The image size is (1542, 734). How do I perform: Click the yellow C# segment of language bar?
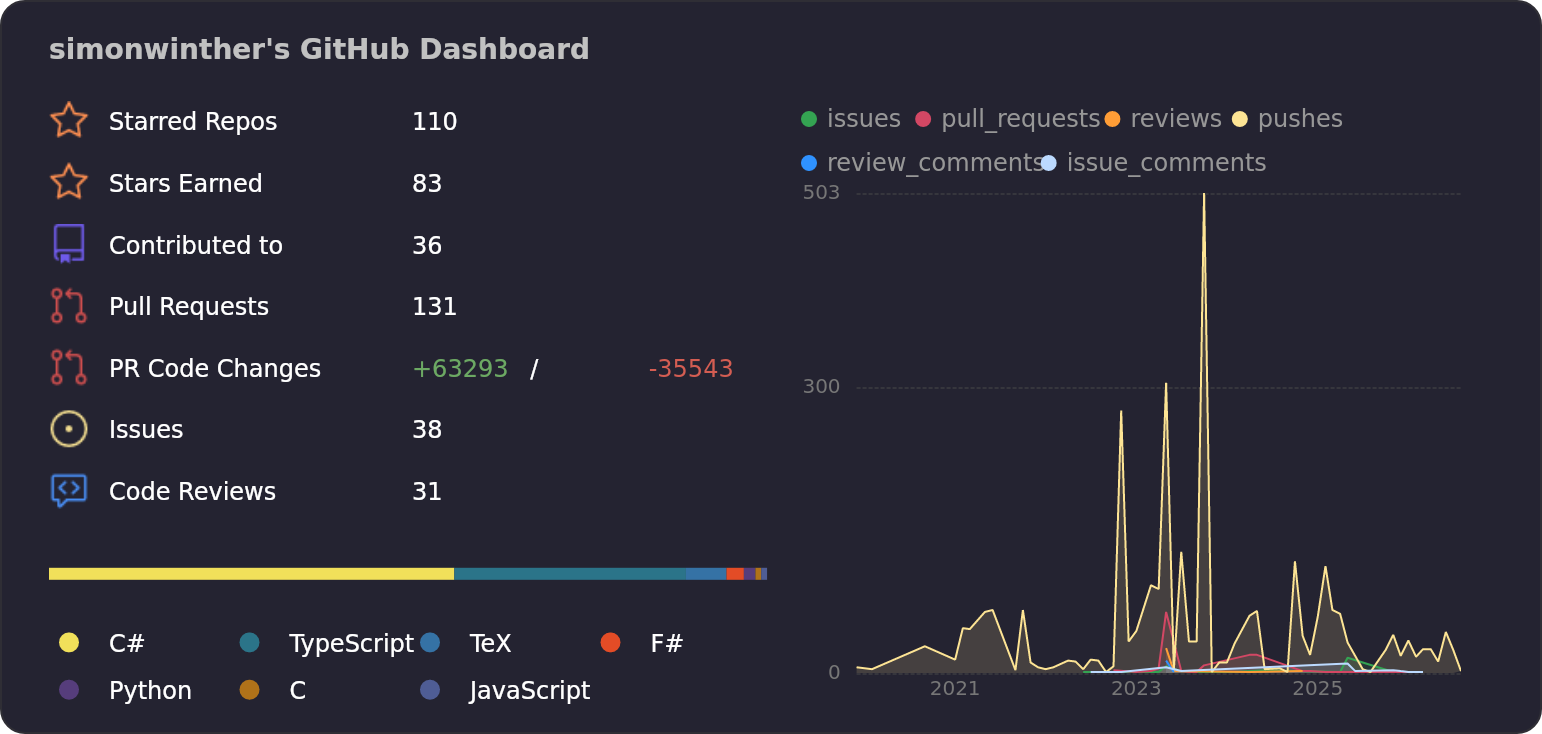(x=251, y=574)
